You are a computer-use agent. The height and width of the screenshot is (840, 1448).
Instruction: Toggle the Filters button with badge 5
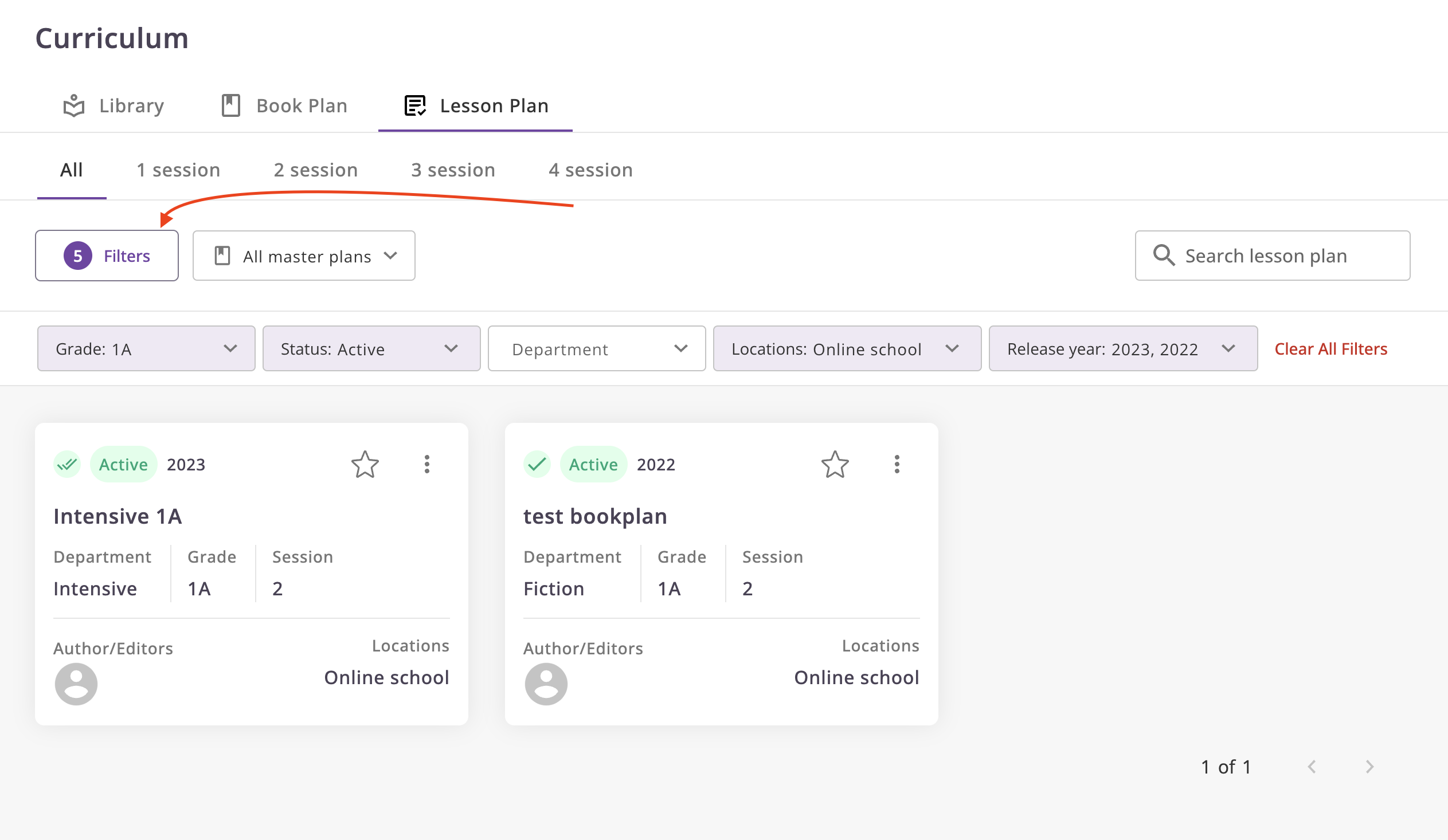[x=107, y=256]
